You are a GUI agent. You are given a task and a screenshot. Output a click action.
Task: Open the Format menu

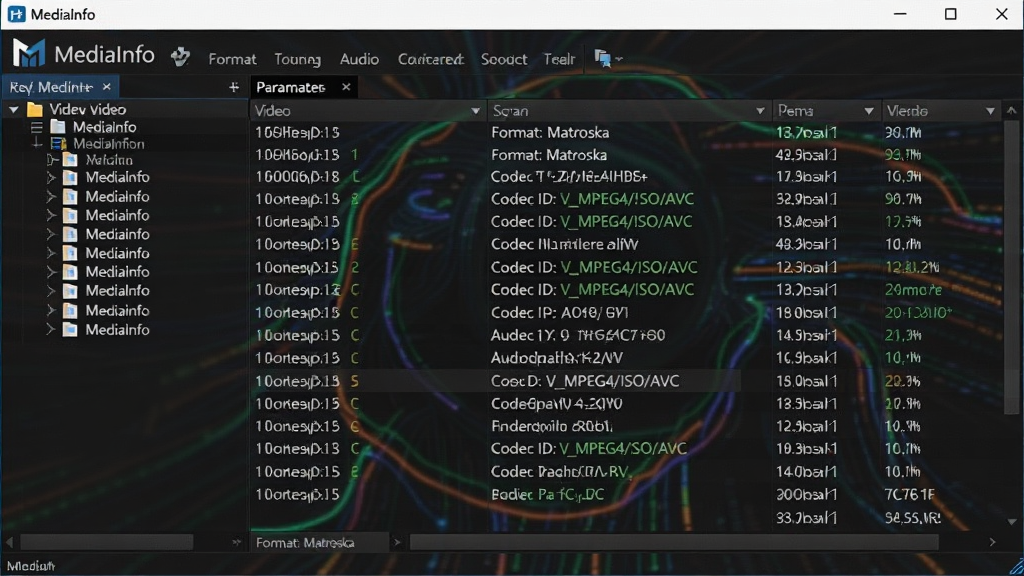click(232, 59)
